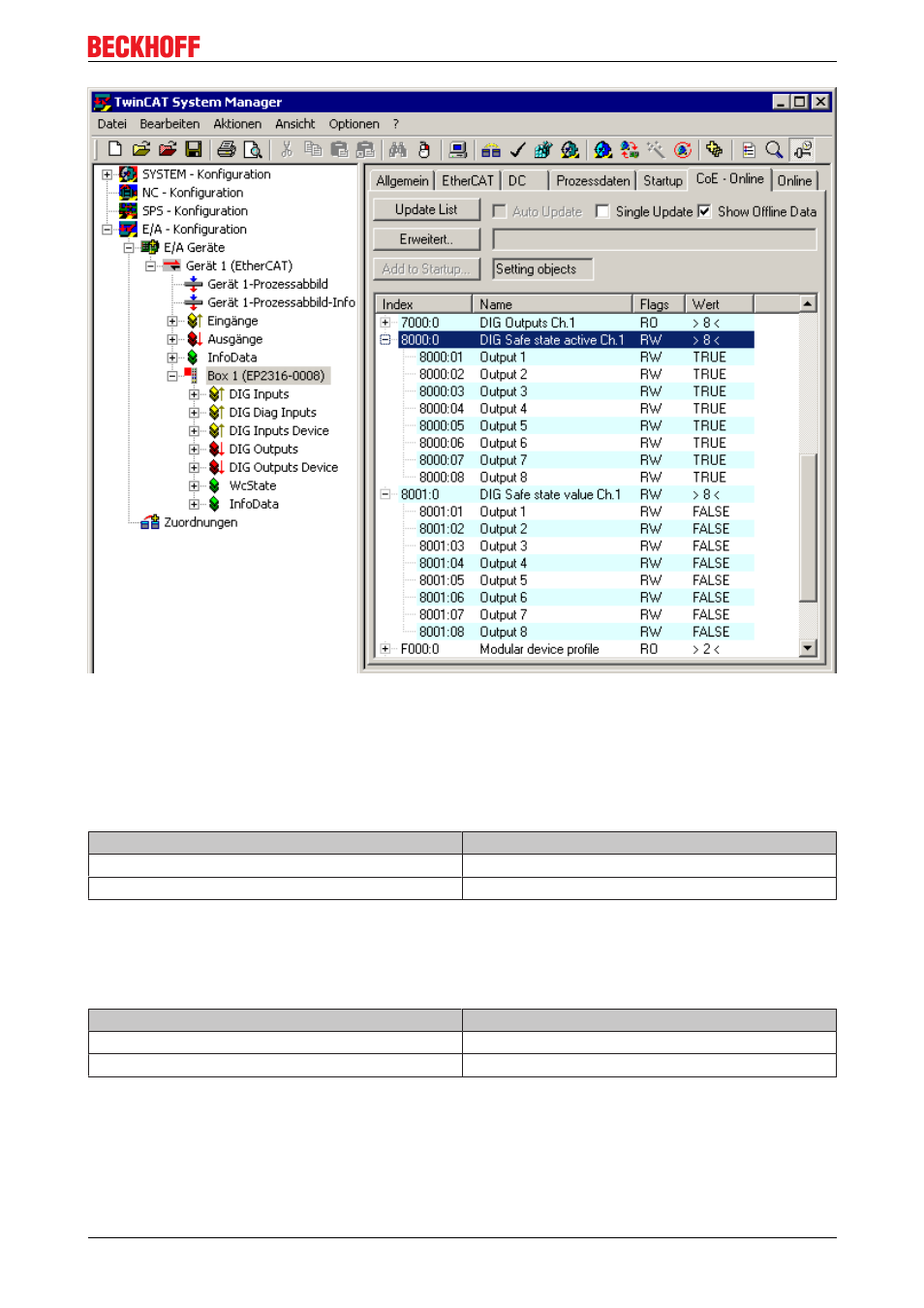Click the empty field beside Erweitert..

click(655, 239)
